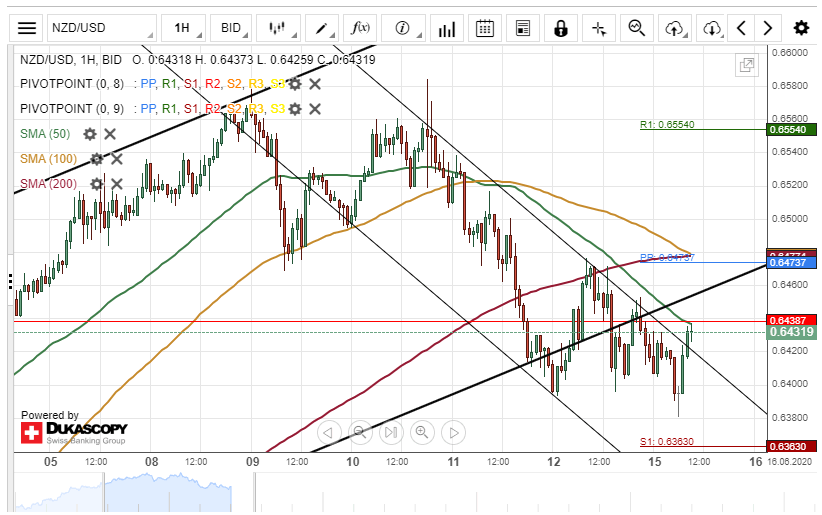This screenshot has height=515, width=822.
Task: Click the bar chart volume icon
Action: pos(447,28)
